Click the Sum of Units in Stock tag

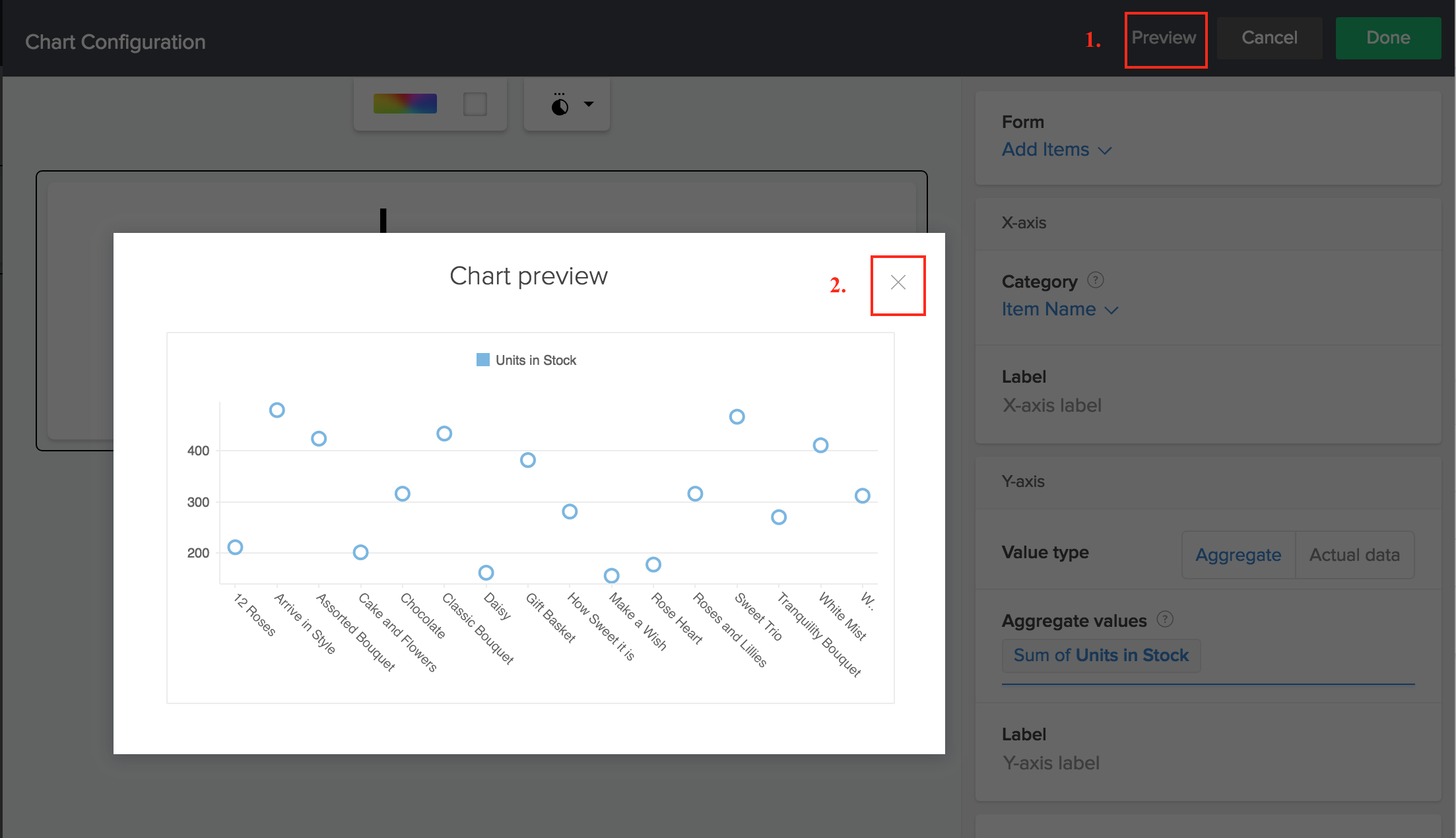coord(1101,655)
